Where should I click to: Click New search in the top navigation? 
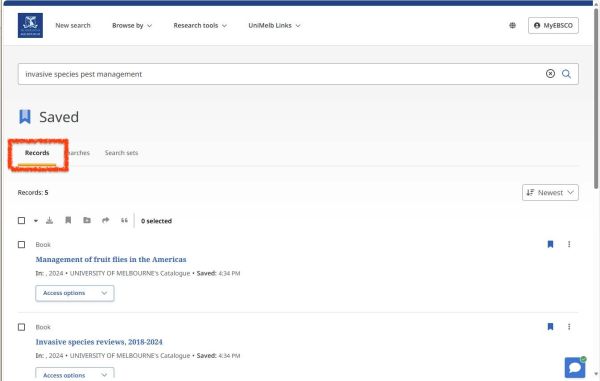click(x=73, y=26)
